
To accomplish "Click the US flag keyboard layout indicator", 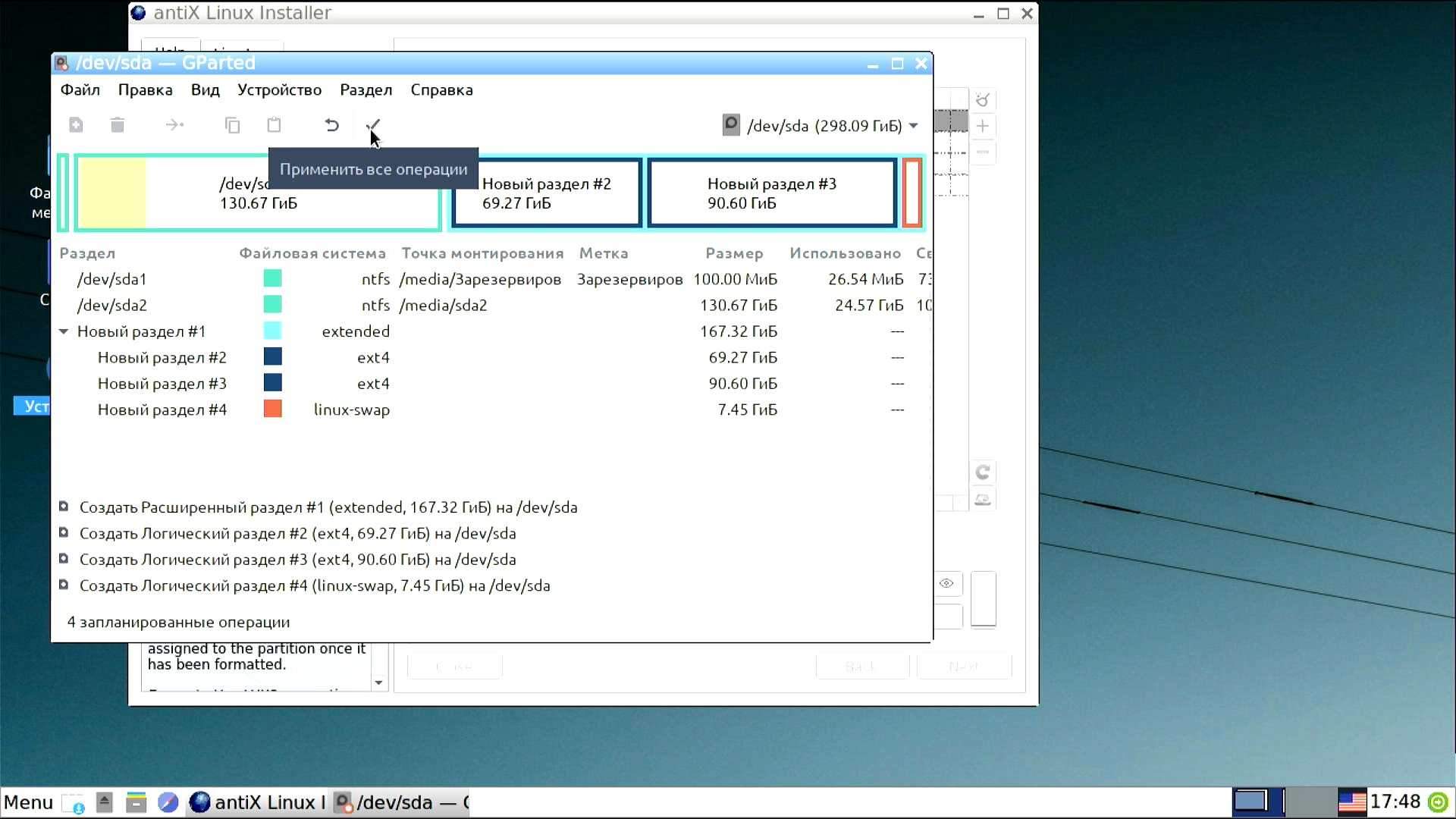I will tap(1352, 802).
